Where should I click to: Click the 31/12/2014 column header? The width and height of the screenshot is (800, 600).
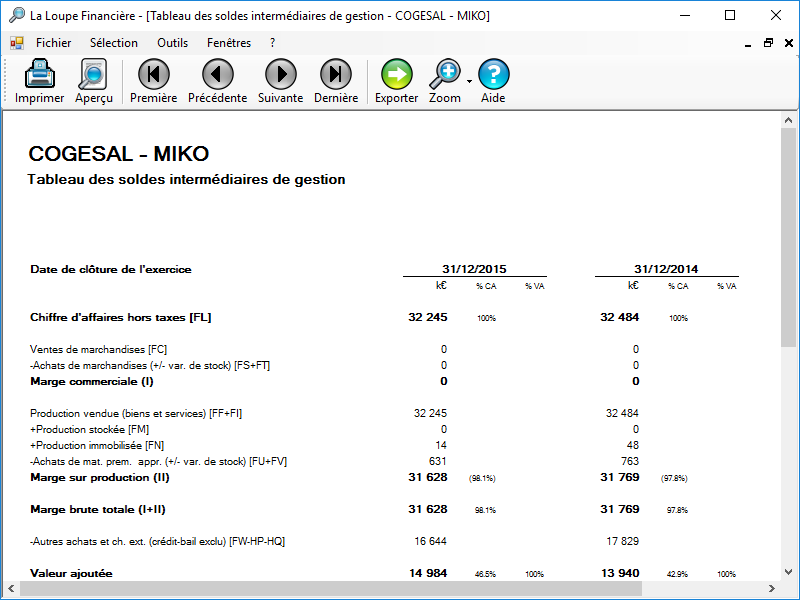(x=666, y=269)
